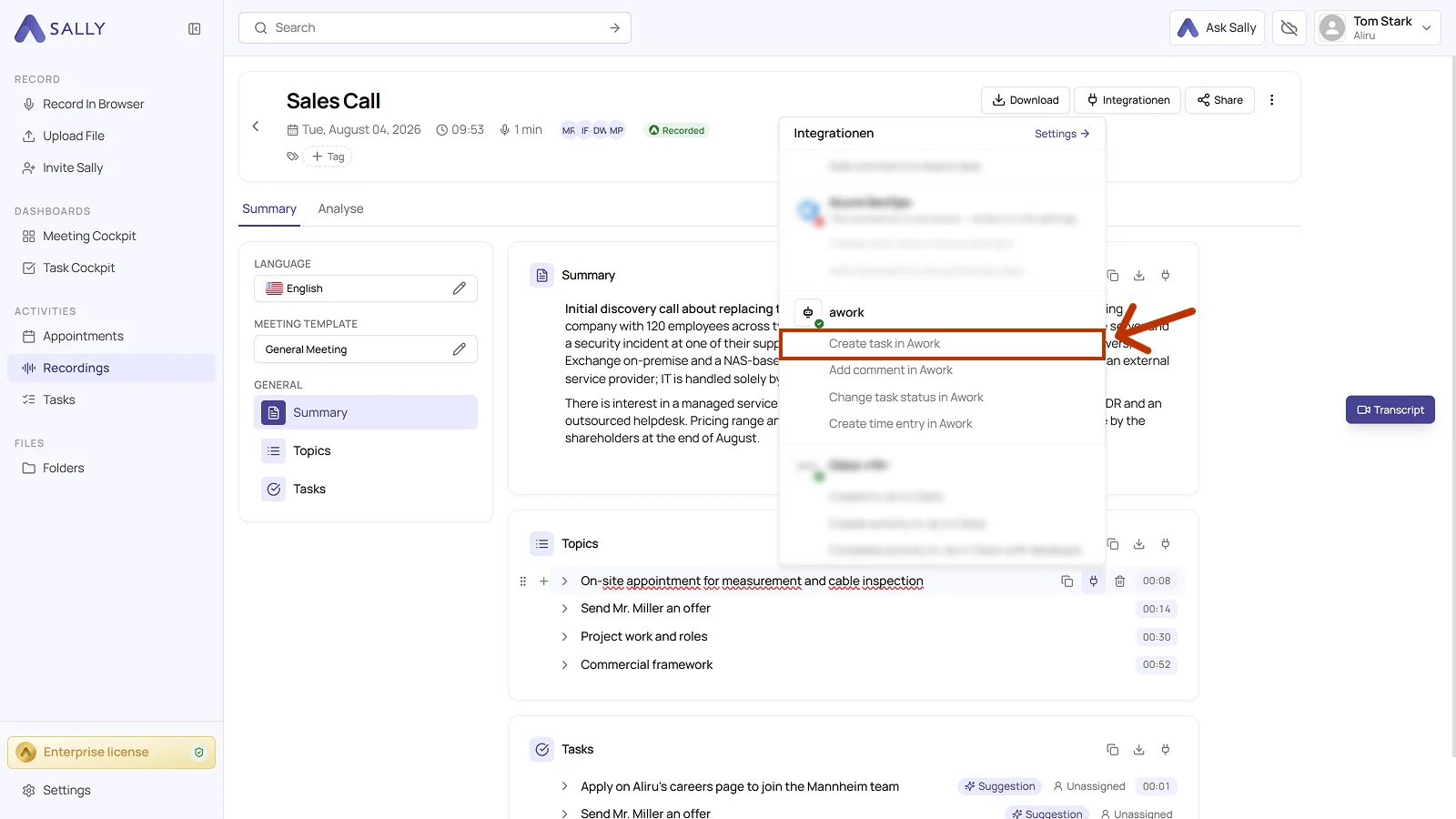Expand the 'Send Mr. Miller an offer' topic
Screen dimensions: 1456x819
pos(564,609)
